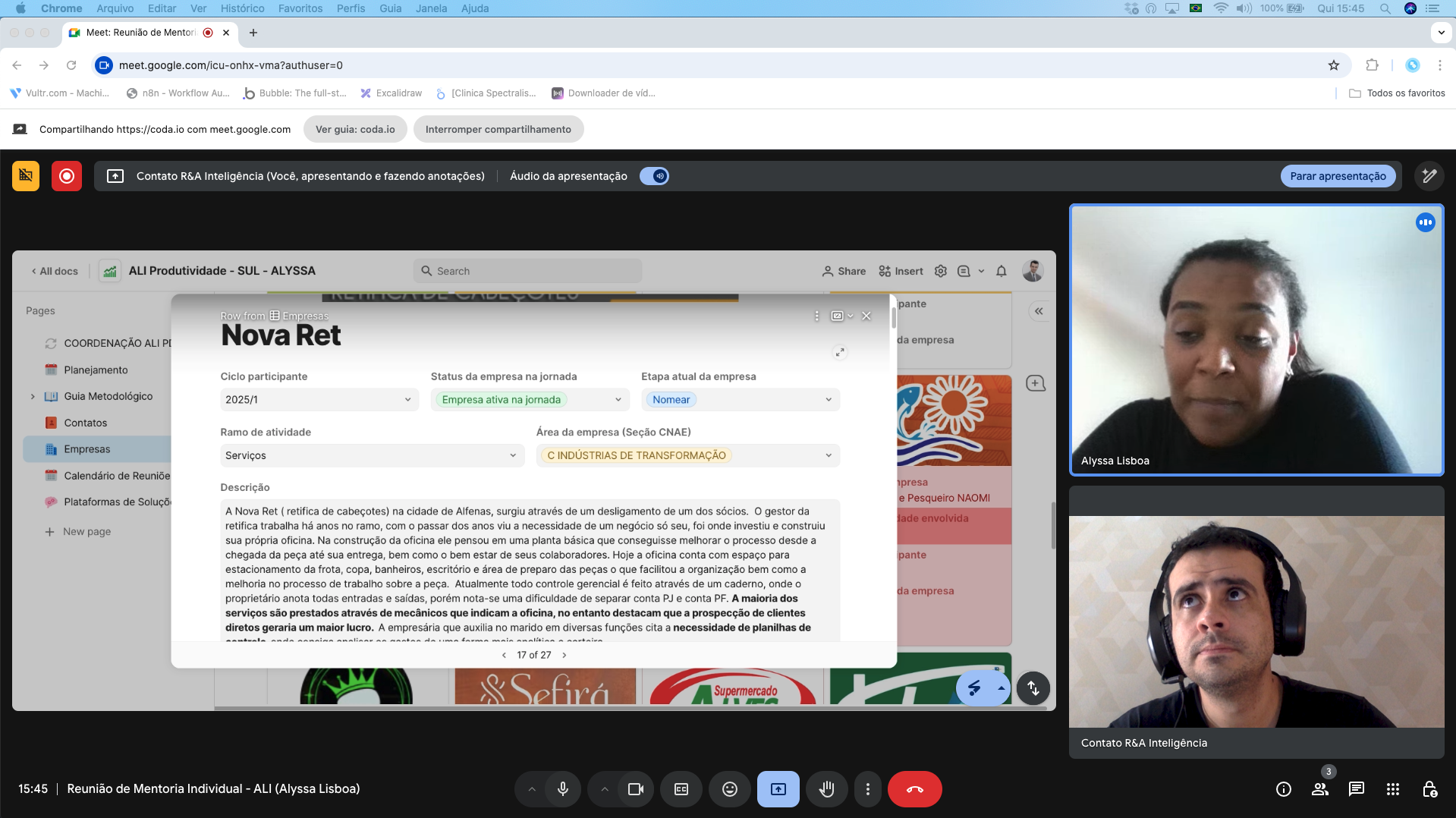Expand the row modal to full view
Screen dimensions: 1456x818
tap(840, 352)
